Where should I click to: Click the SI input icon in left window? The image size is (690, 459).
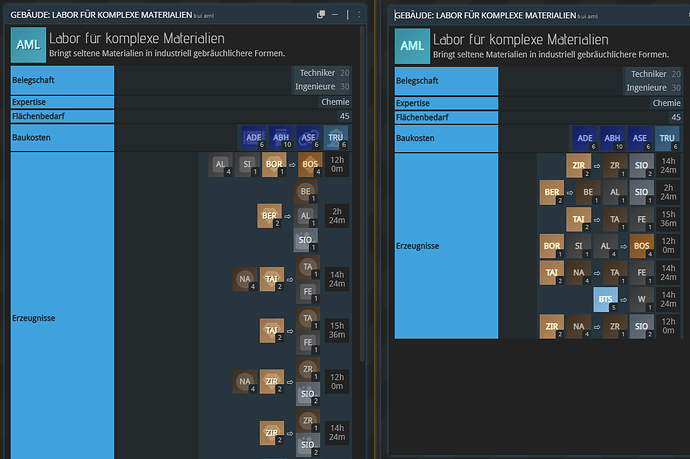[x=247, y=164]
